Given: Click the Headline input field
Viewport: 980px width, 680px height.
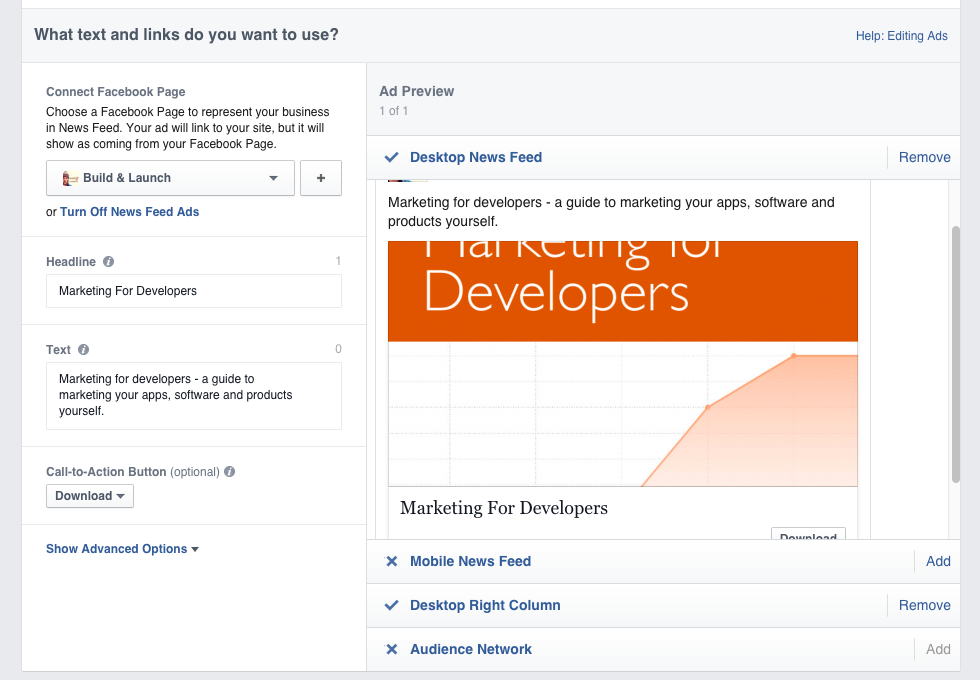Looking at the screenshot, I should (x=194, y=291).
